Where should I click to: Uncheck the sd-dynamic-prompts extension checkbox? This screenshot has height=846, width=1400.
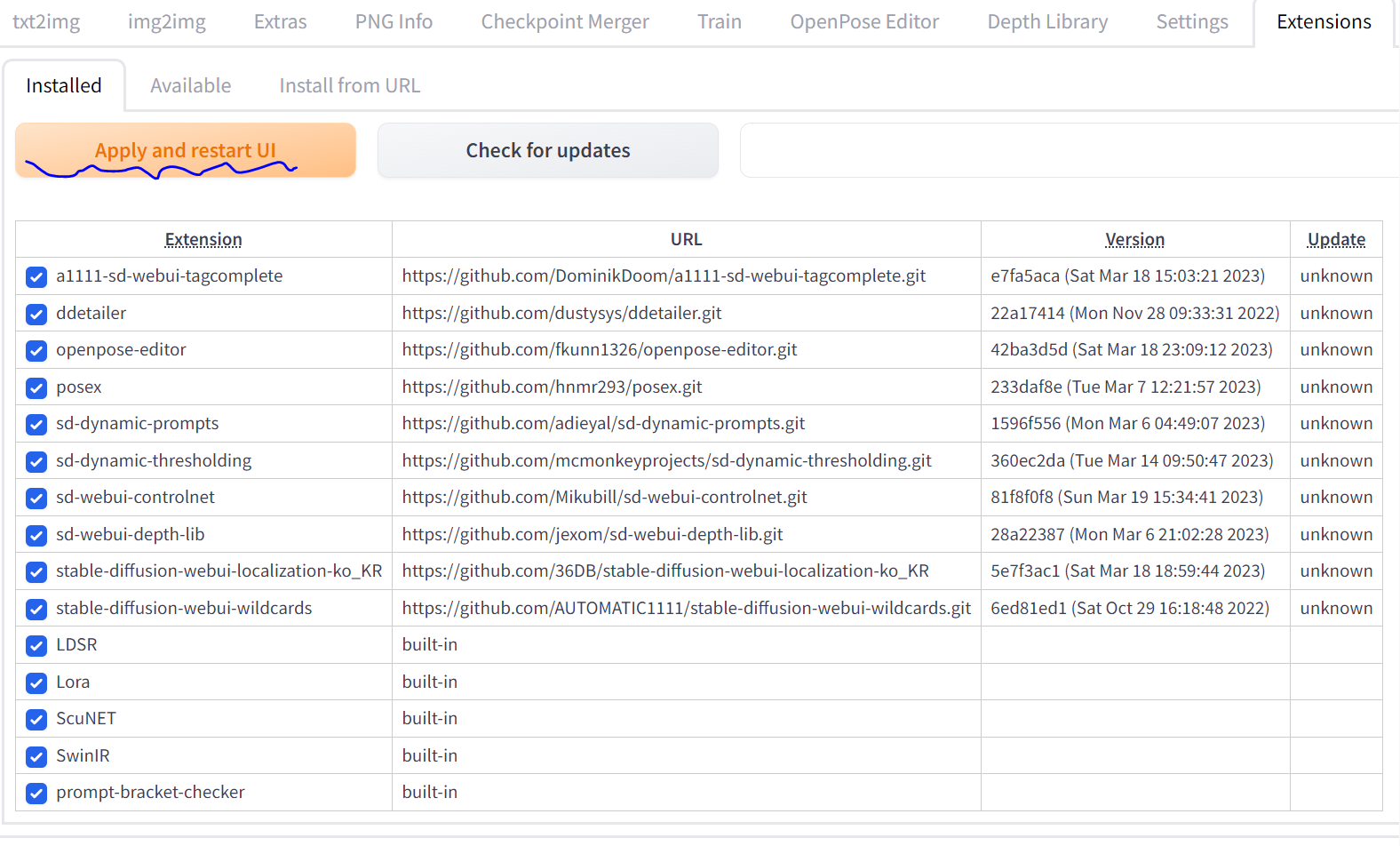[36, 425]
